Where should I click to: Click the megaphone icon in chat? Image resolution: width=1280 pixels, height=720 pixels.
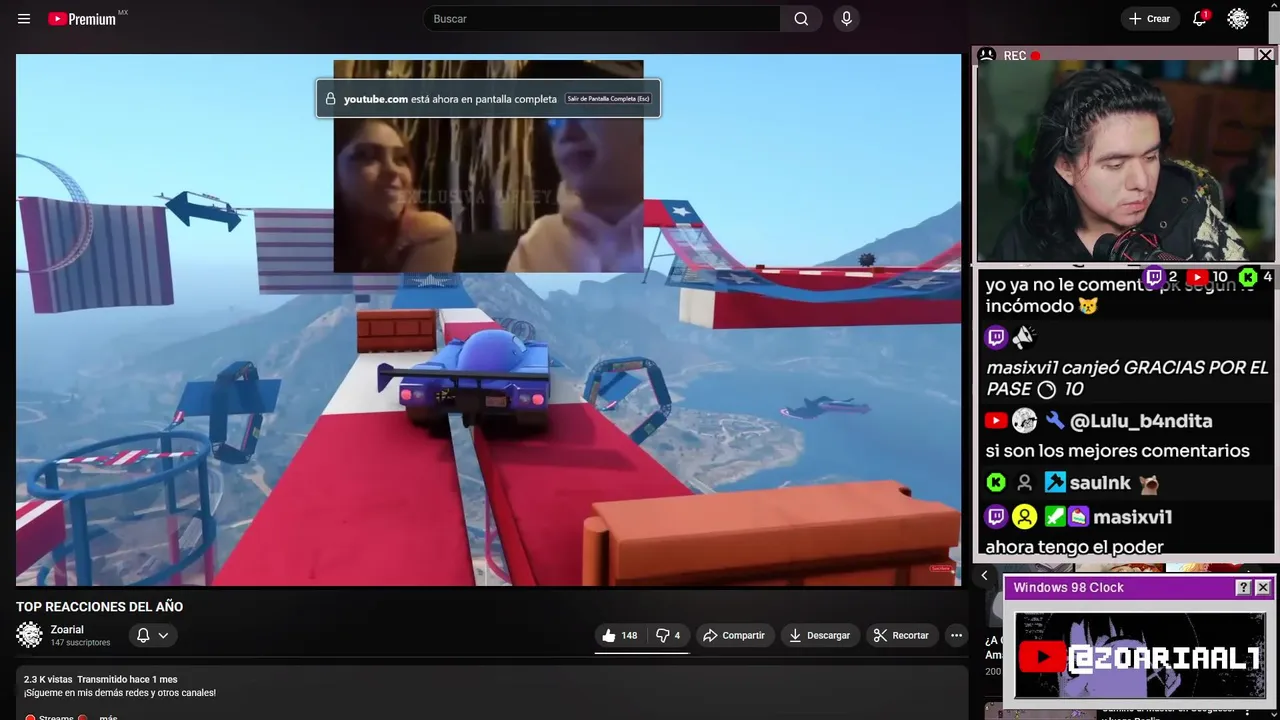(1024, 337)
